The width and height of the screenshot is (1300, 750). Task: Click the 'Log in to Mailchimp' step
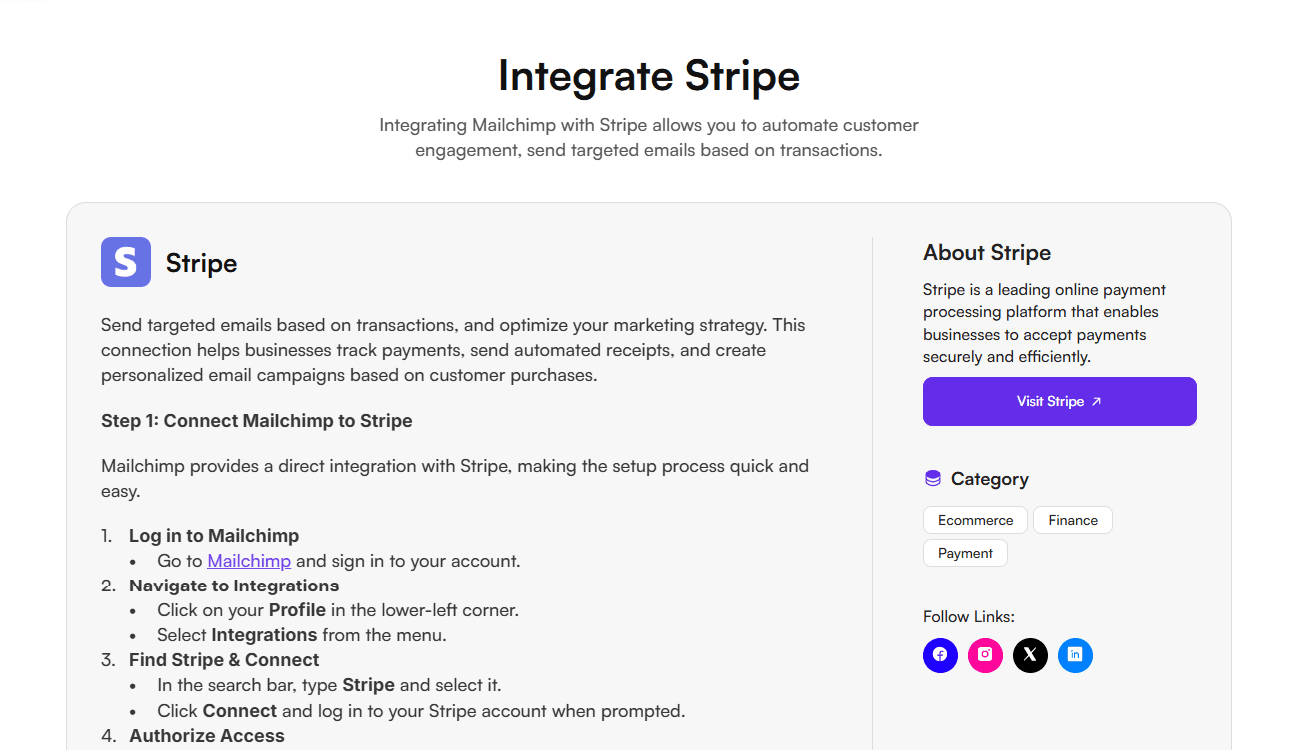[214, 536]
